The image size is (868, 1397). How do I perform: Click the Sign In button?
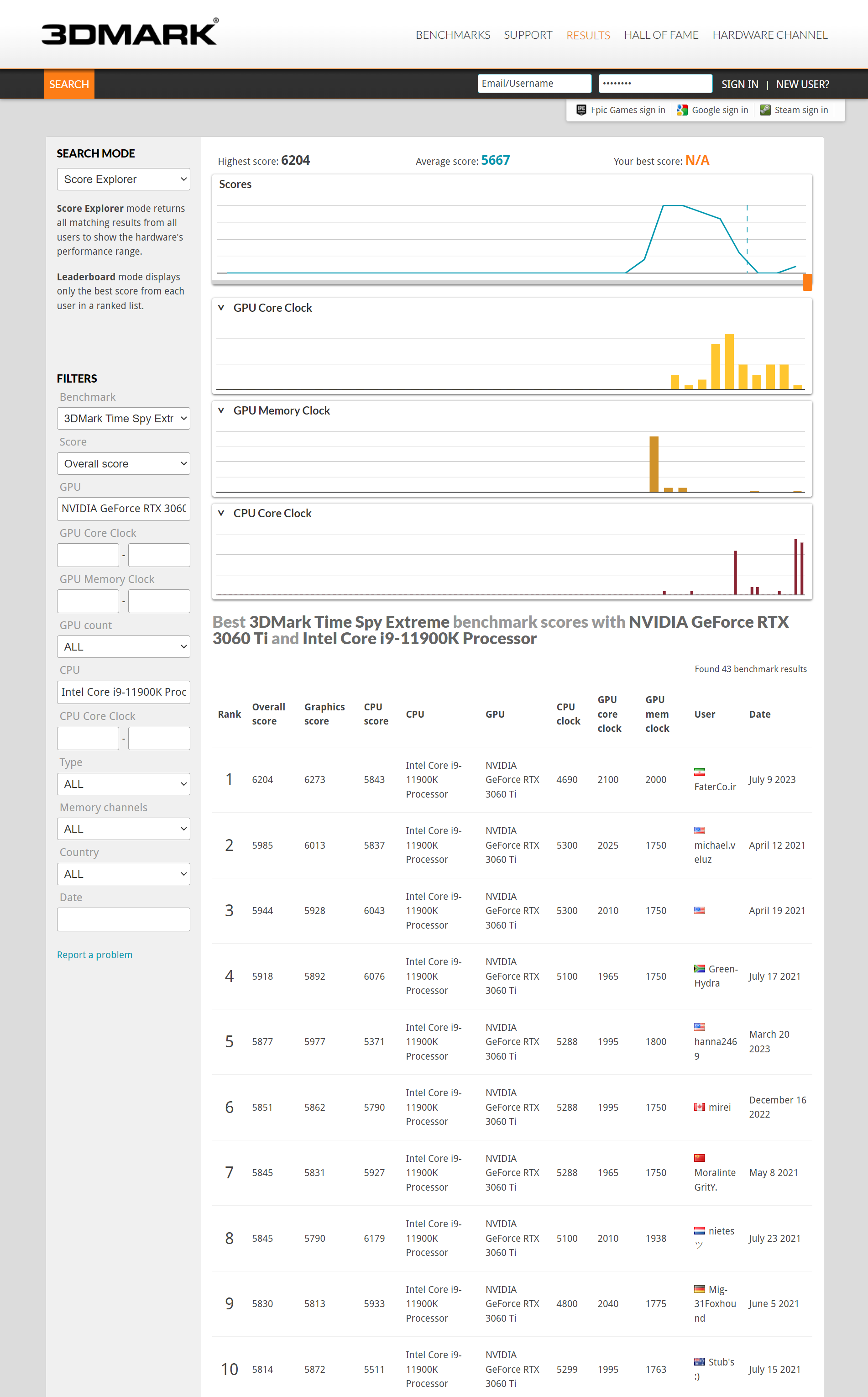point(739,84)
